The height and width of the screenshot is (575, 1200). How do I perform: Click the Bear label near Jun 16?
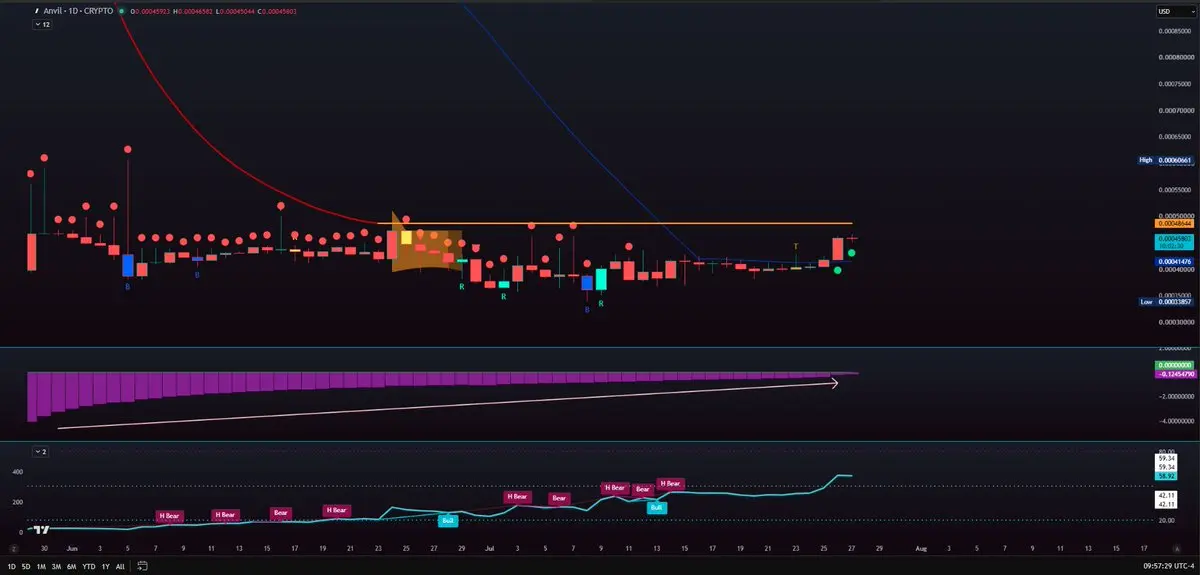[282, 513]
